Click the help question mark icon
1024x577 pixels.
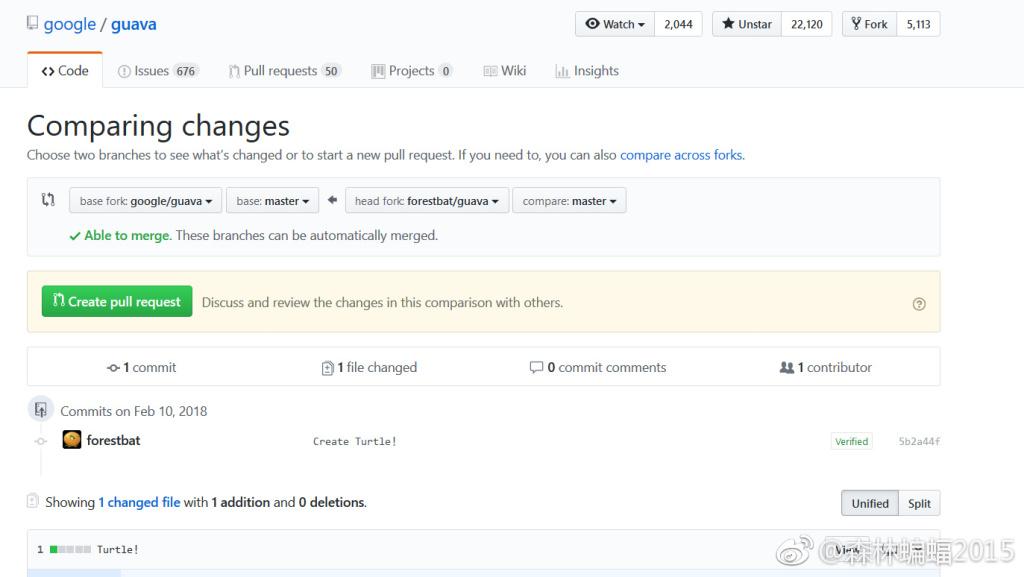[919, 304]
